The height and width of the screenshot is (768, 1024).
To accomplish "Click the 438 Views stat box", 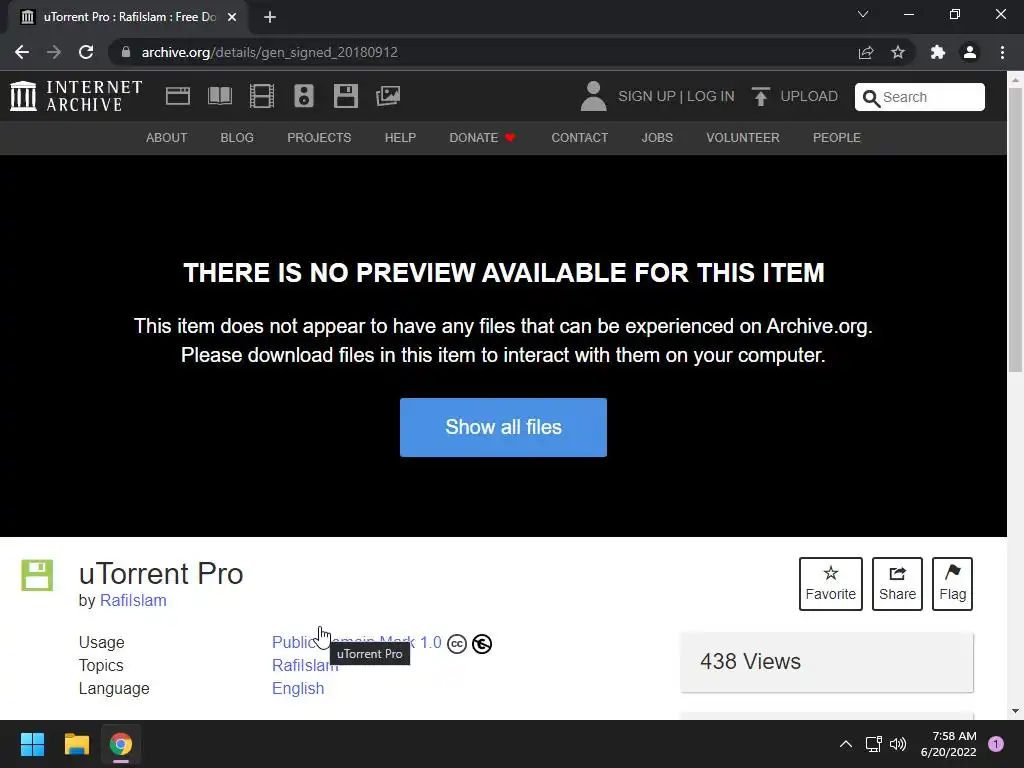I will [827, 662].
